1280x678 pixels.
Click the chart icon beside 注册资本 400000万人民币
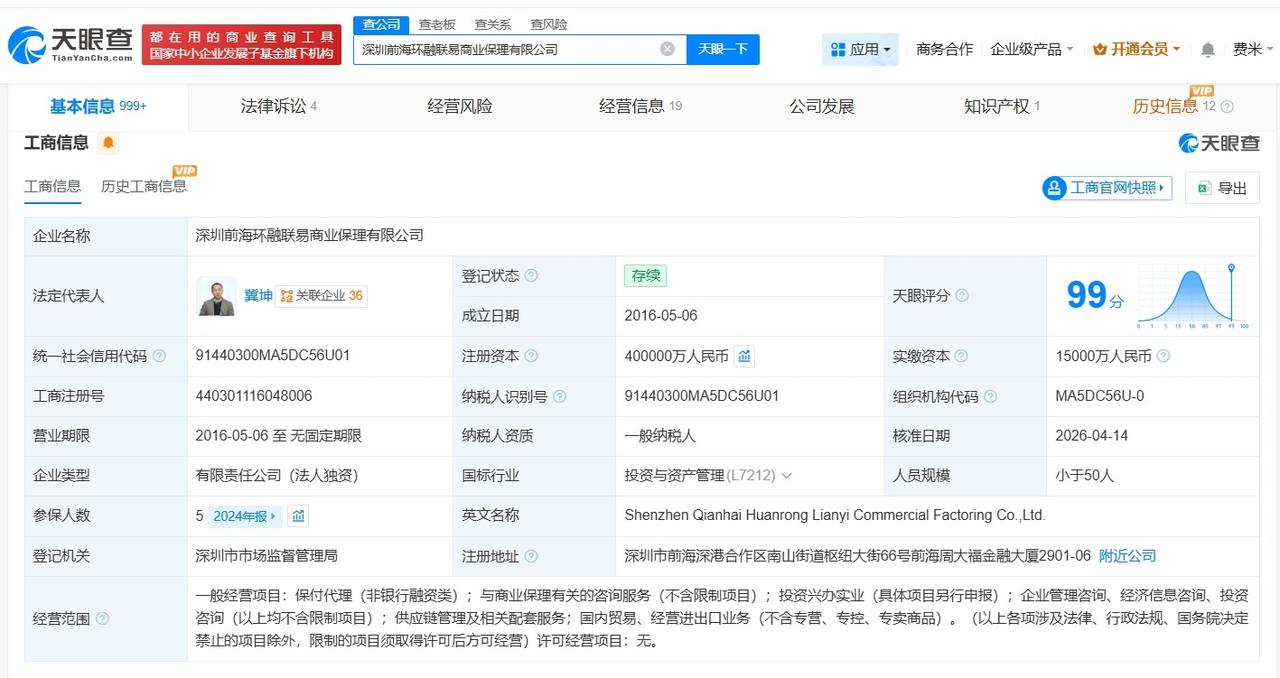744,356
